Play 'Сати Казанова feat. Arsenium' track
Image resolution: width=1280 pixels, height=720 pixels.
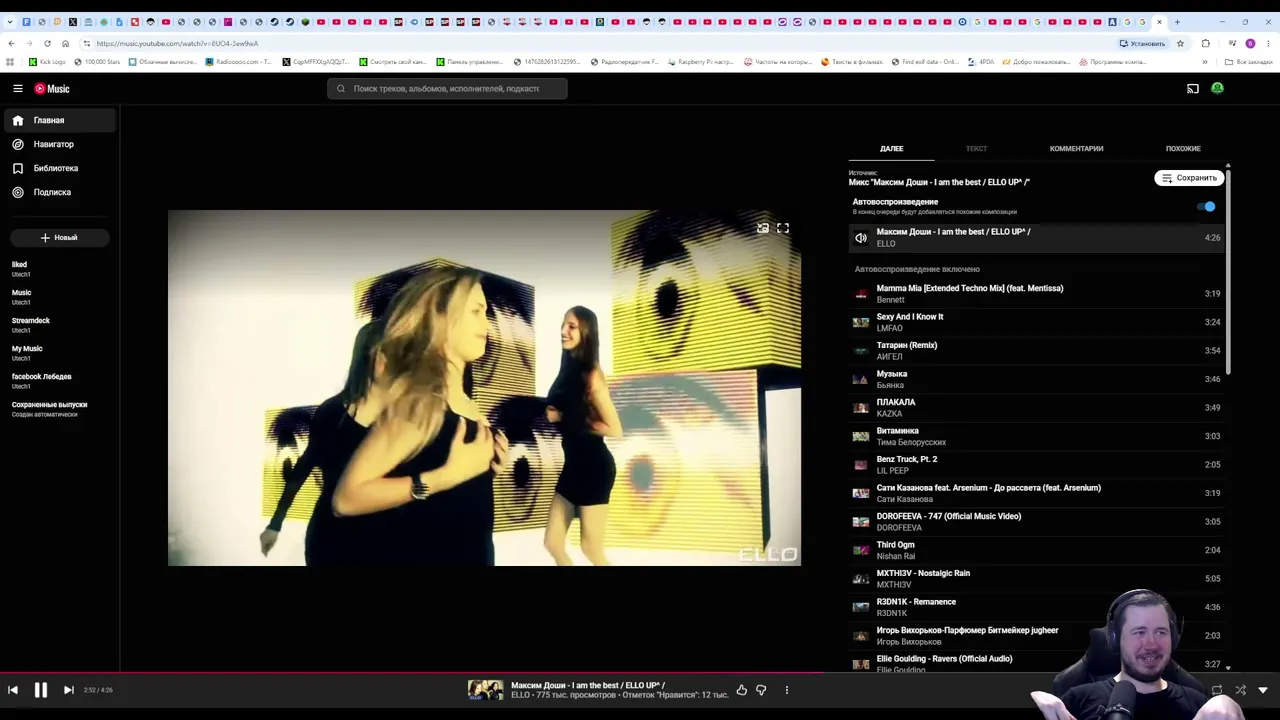[1036, 493]
